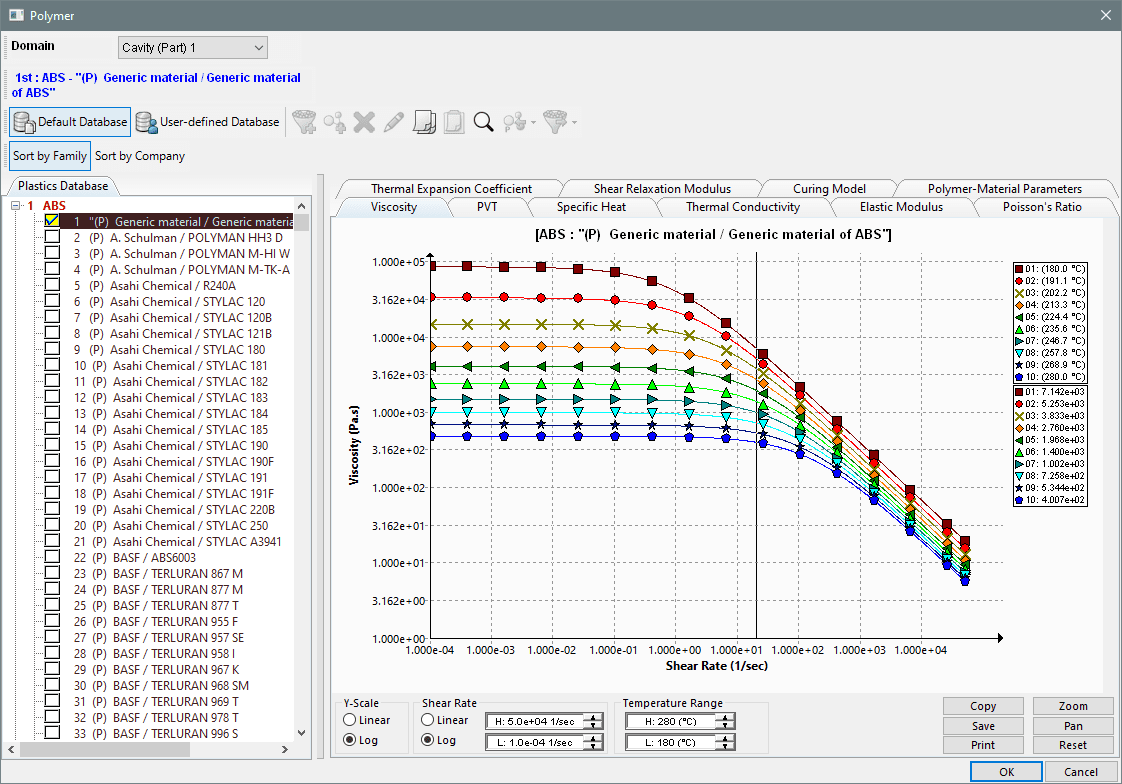
Task: Select the Linear Y-Scale radio button
Action: [349, 720]
